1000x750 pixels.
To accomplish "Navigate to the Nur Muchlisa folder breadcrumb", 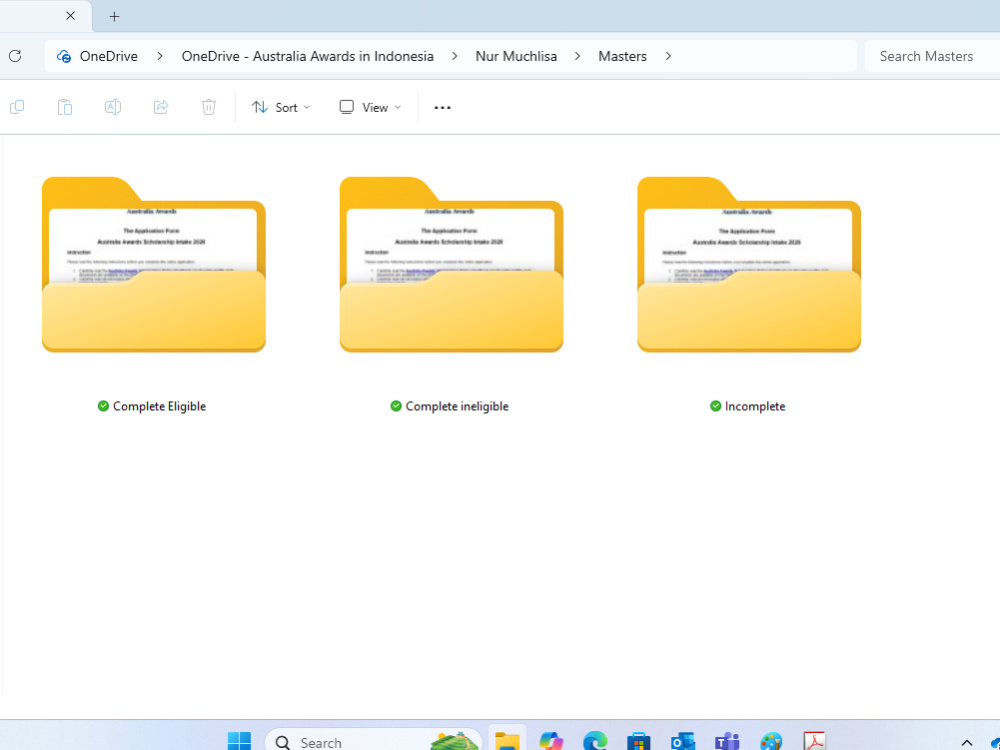I will [x=516, y=56].
